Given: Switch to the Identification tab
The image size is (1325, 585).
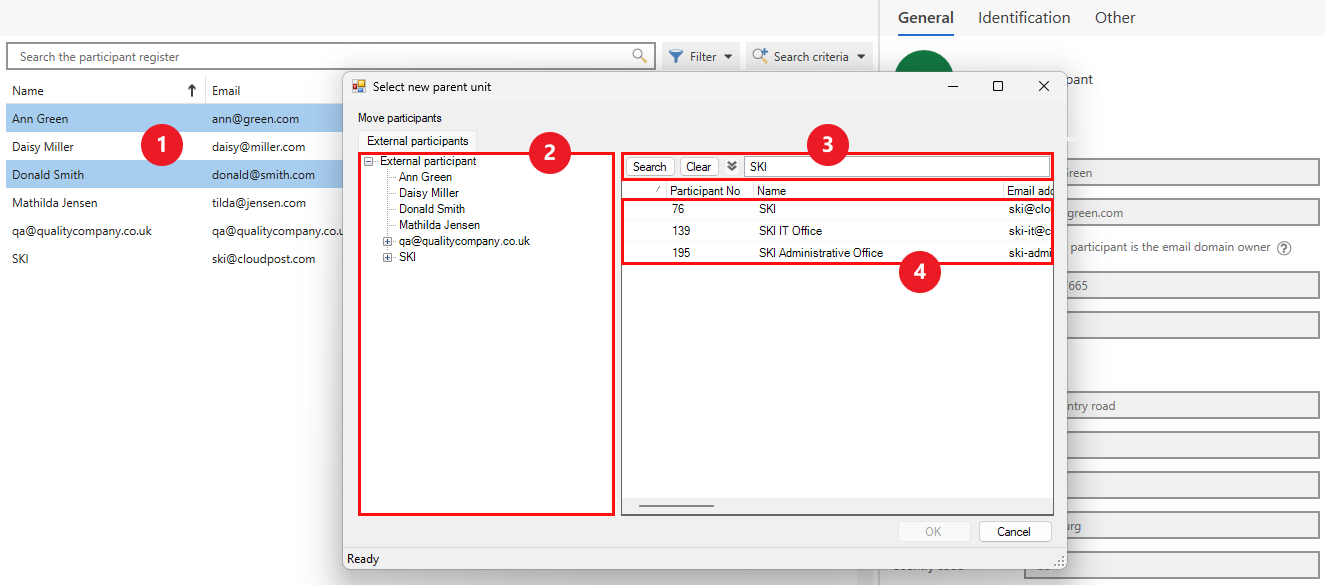Looking at the screenshot, I should tap(1023, 18).
